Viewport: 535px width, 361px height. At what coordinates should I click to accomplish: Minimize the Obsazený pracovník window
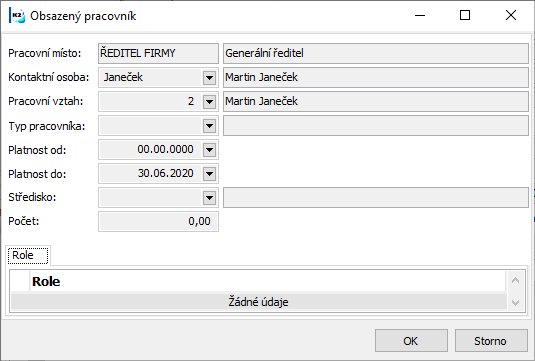pos(420,15)
